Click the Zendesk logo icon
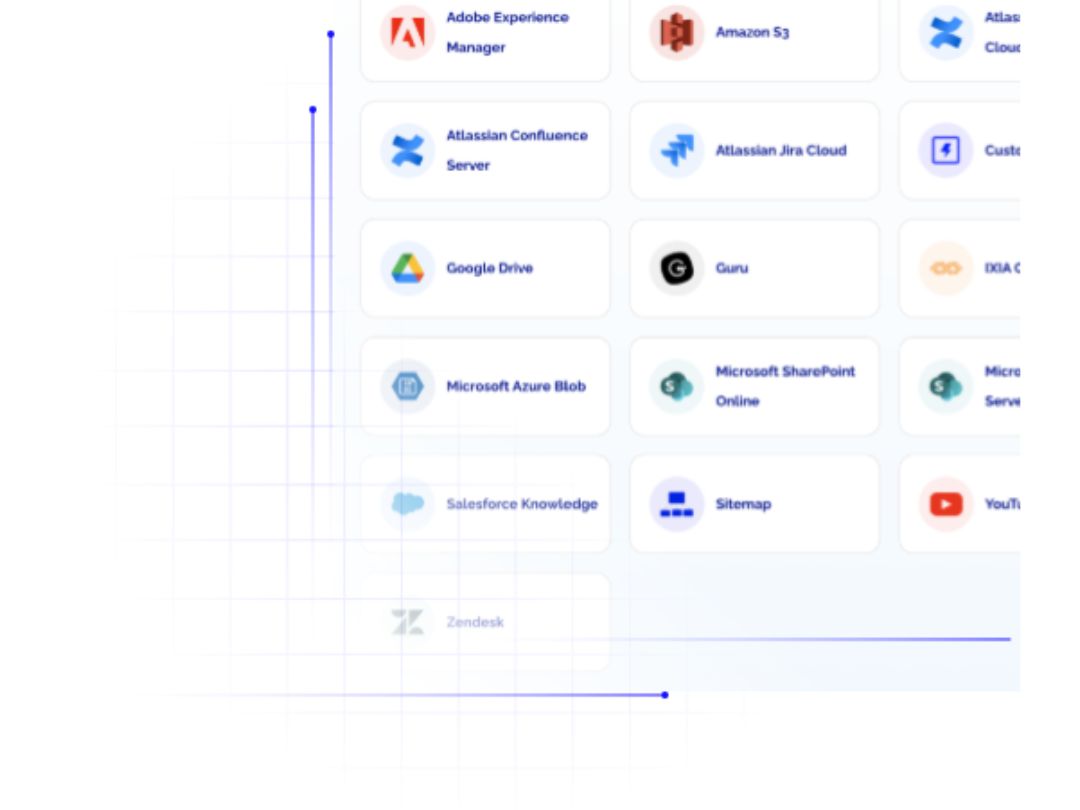Viewport: 1080px width, 810px height. (x=407, y=622)
